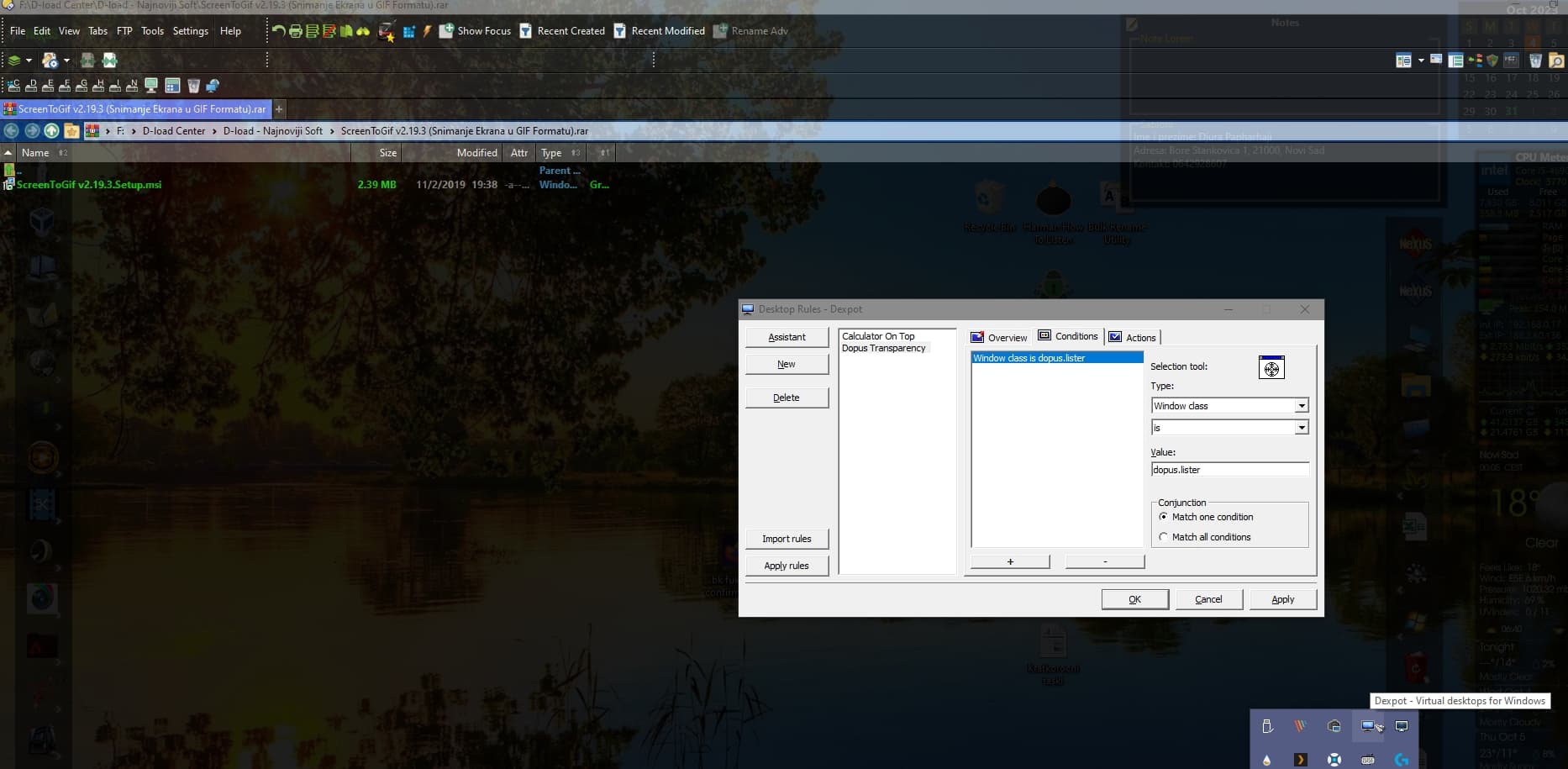Expand the gear-folder icon dropdown arrow

66,61
